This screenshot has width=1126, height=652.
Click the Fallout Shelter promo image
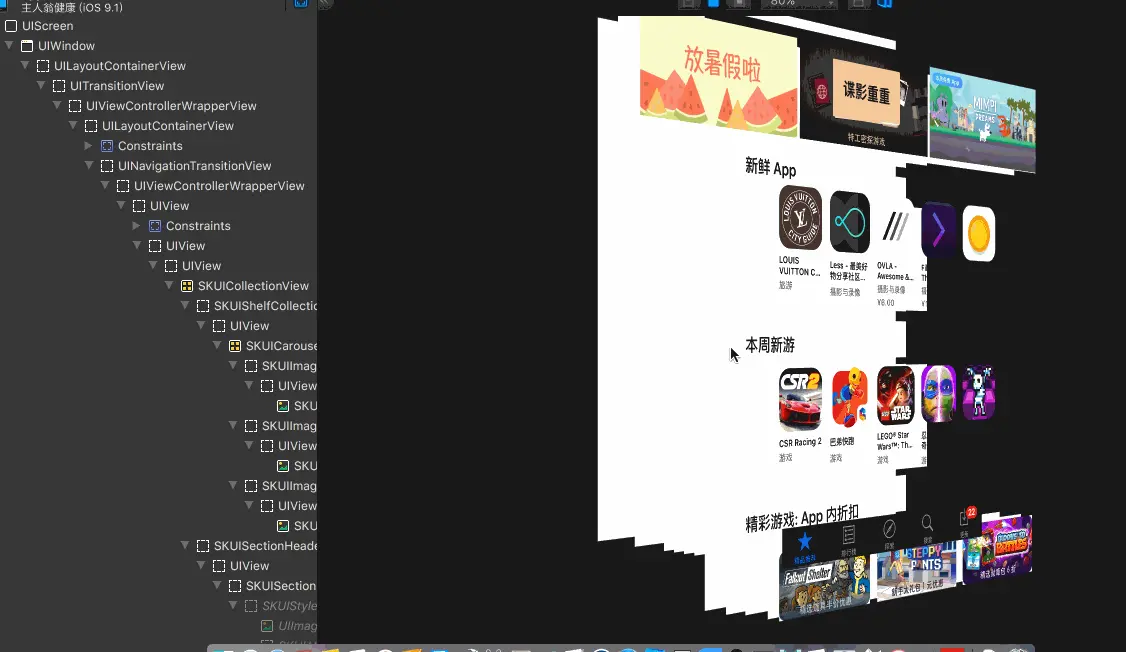pos(824,585)
